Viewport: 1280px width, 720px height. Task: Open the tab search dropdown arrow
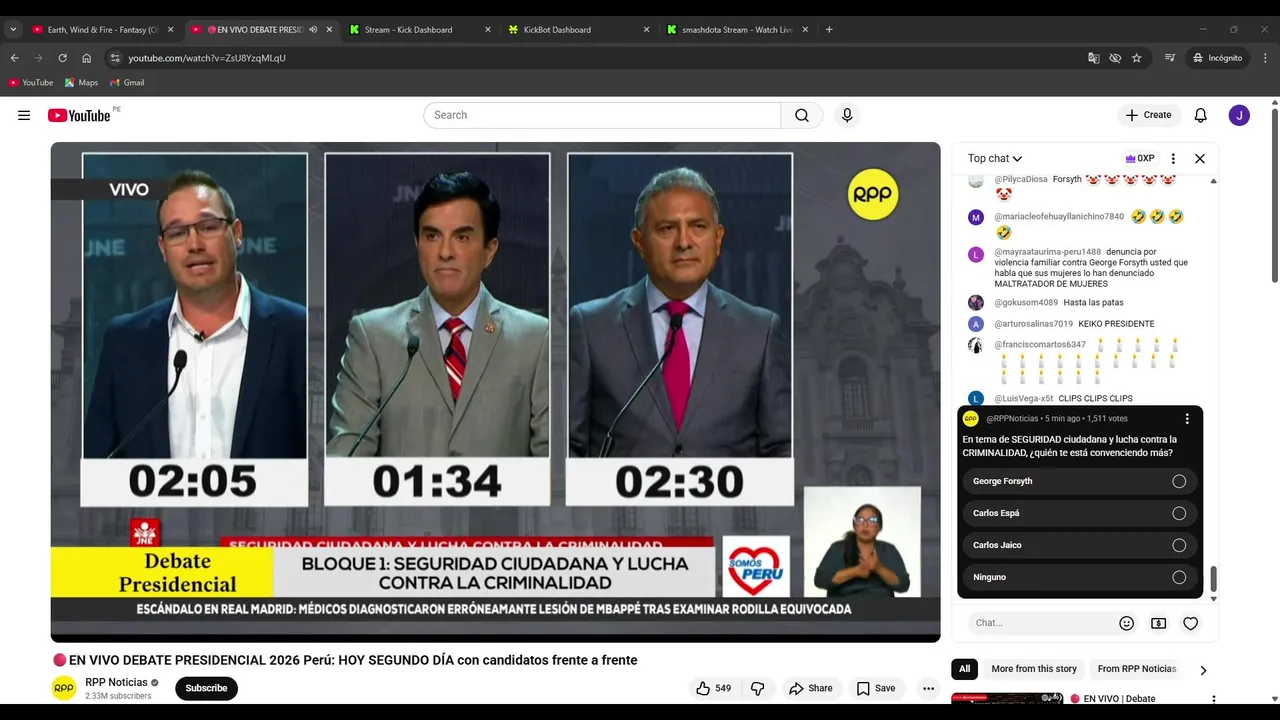coord(13,30)
